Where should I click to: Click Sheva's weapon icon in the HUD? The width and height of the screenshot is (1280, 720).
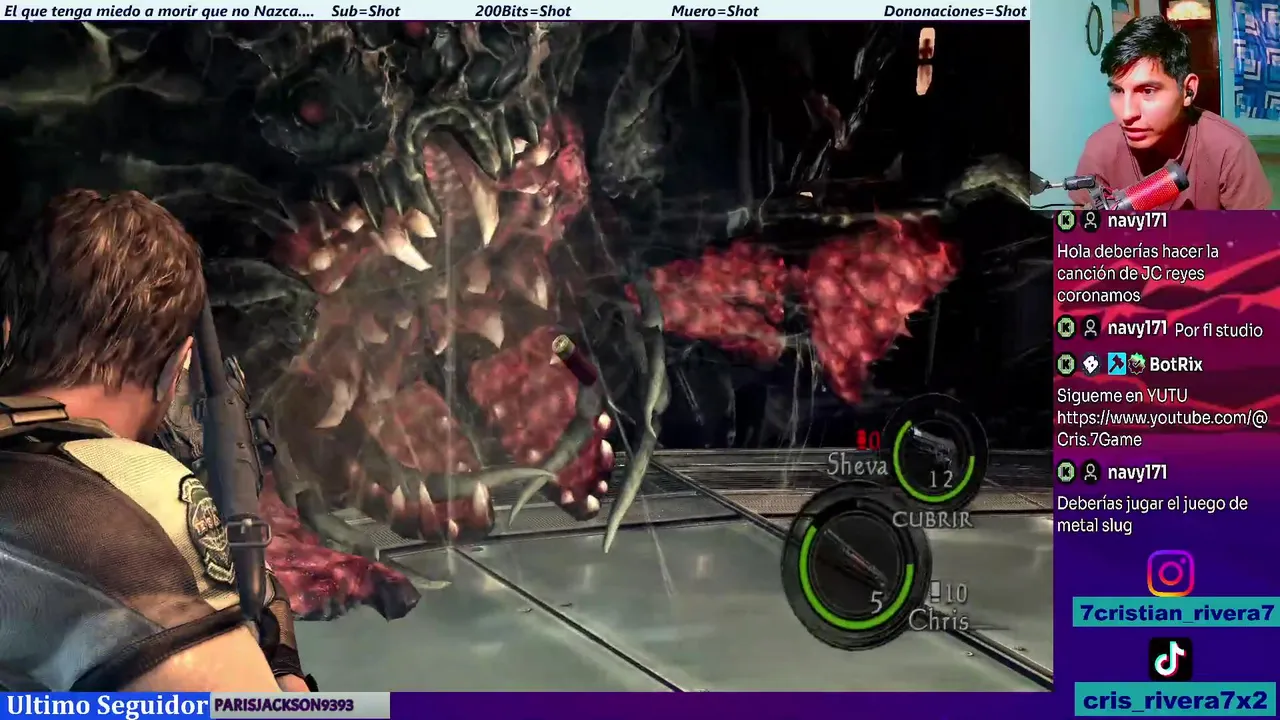point(935,446)
